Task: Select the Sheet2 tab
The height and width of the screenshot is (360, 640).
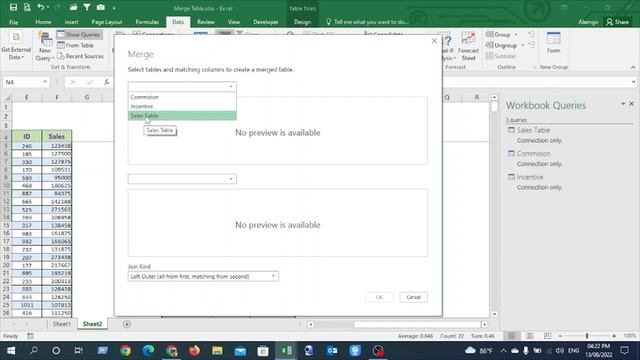Action: [92, 324]
